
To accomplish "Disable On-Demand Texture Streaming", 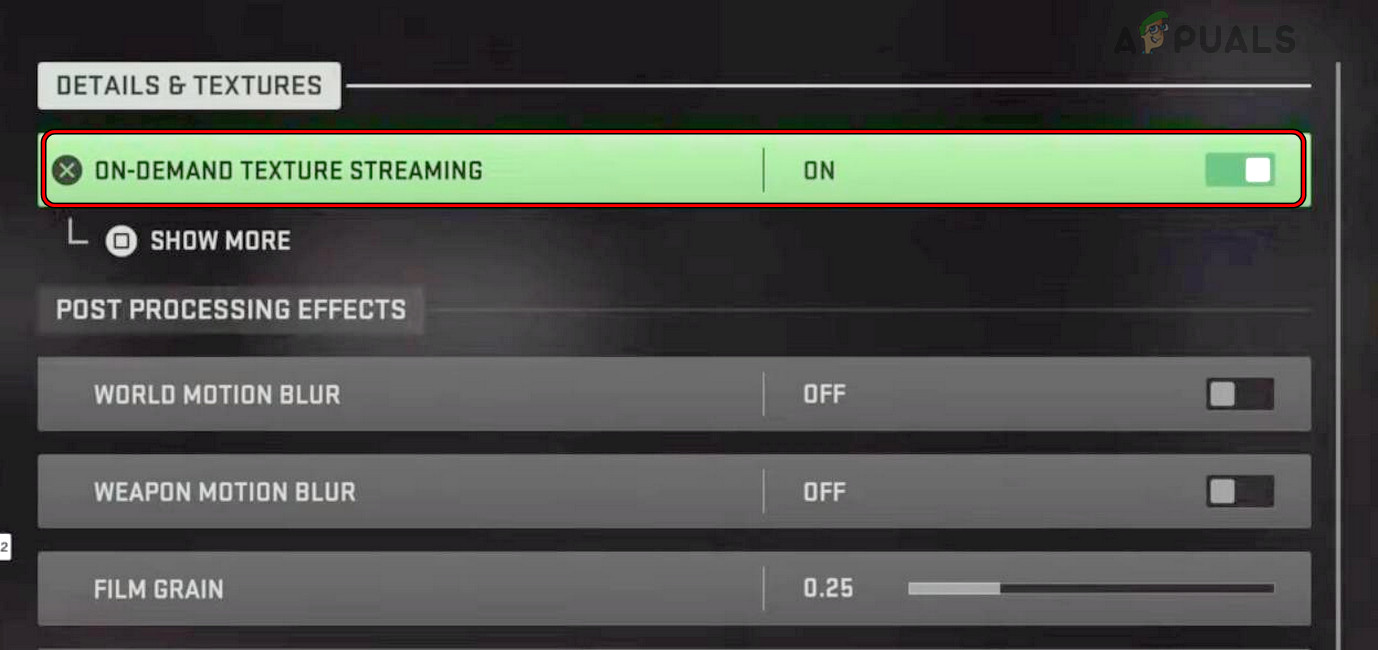I will click(x=1240, y=170).
